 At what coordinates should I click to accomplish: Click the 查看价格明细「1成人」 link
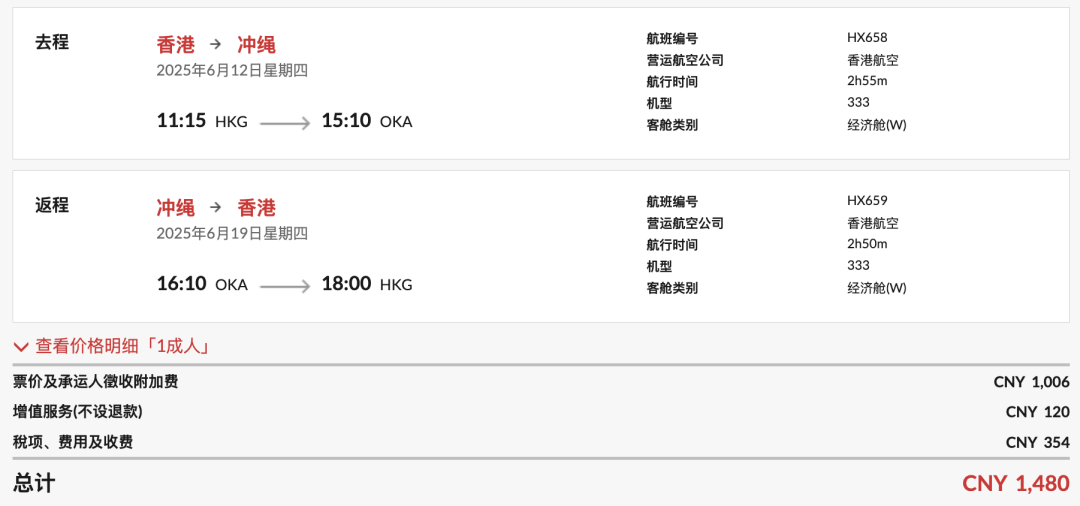123,346
